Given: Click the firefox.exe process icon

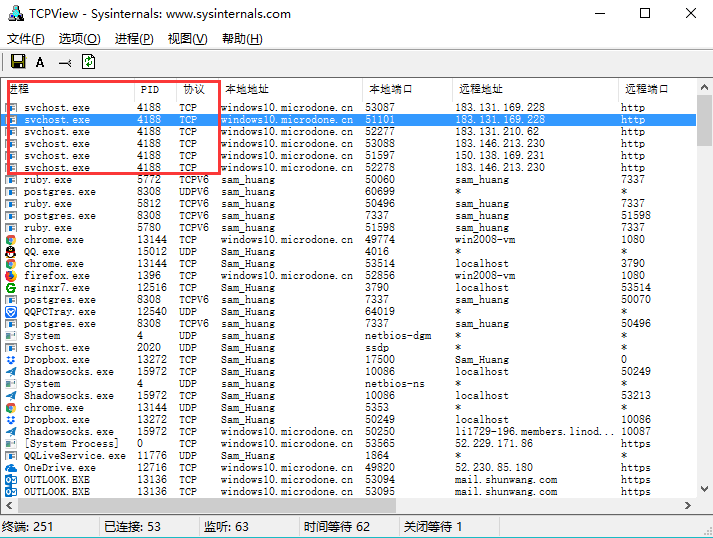Looking at the screenshot, I should (10, 276).
